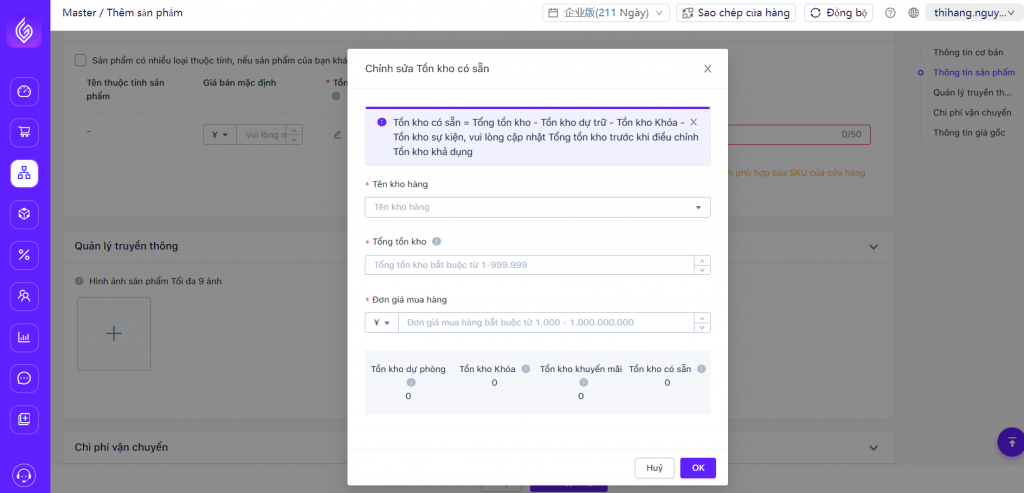Tick the multiple attributes product checkbox
This screenshot has width=1024, height=493.
pyautogui.click(x=80, y=60)
